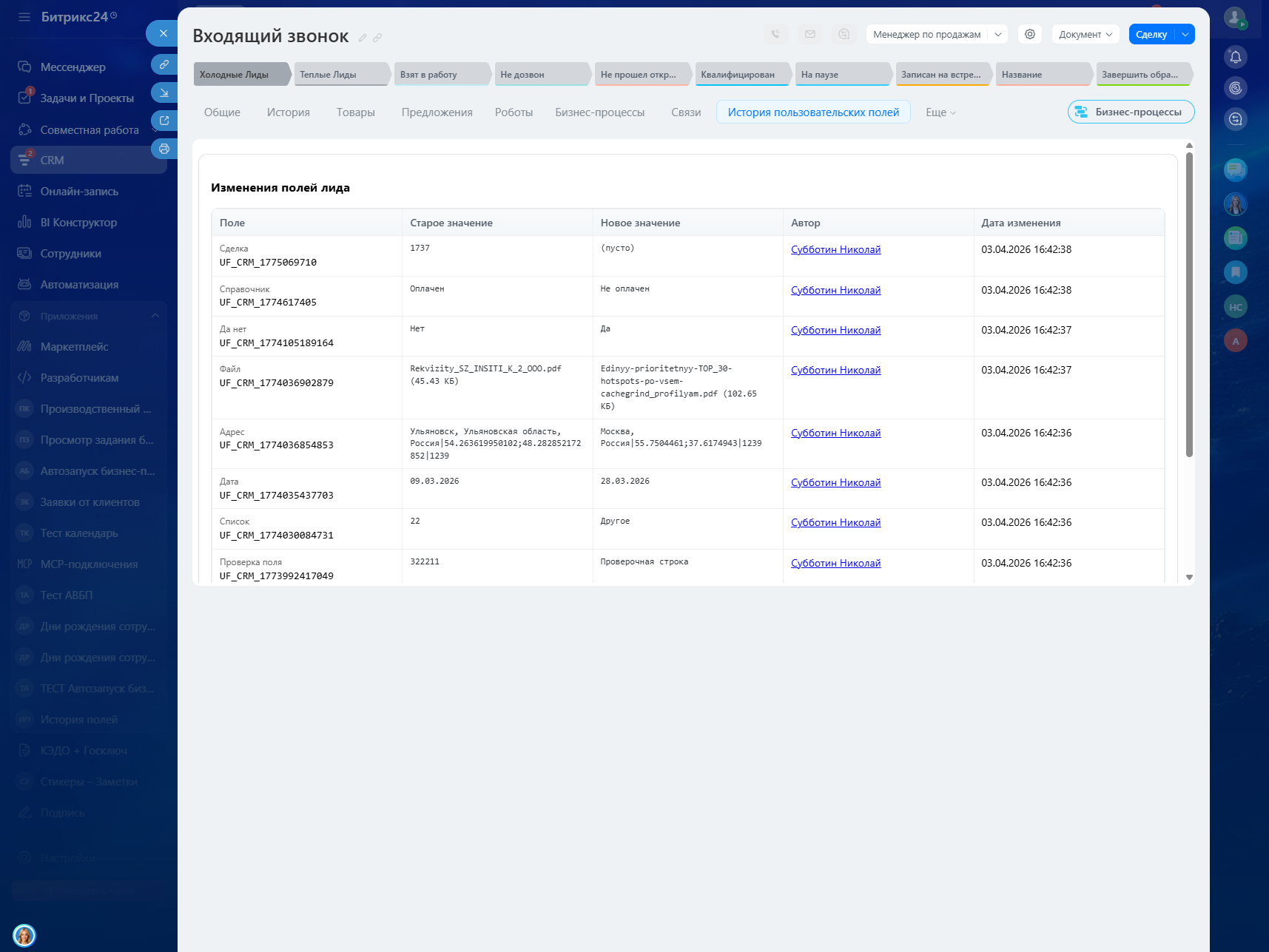
Task: Click the print icon on slider side panel
Action: click(164, 149)
